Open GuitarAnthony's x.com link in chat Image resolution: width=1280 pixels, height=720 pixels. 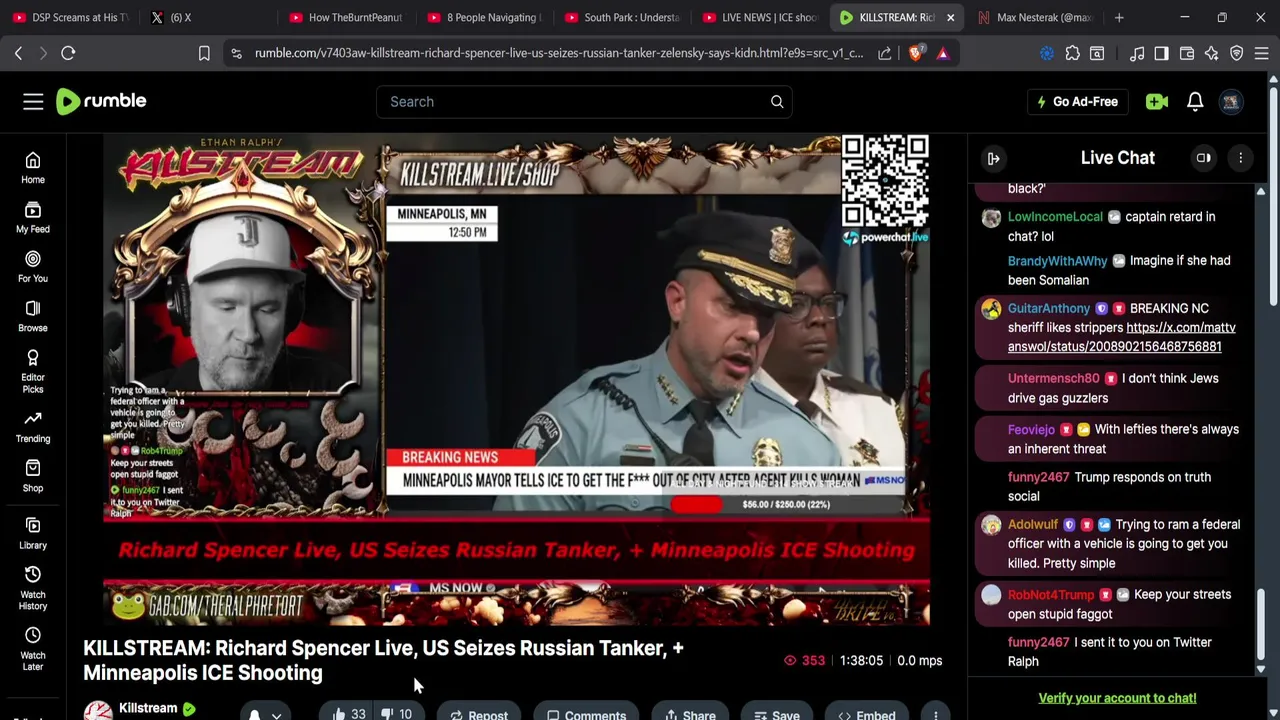point(1121,337)
